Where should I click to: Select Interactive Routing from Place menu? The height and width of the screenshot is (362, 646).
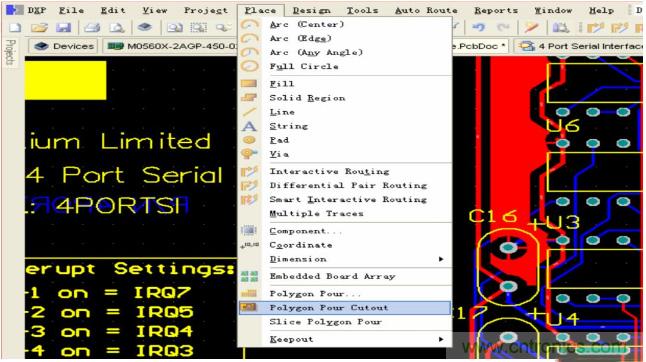pos(329,171)
